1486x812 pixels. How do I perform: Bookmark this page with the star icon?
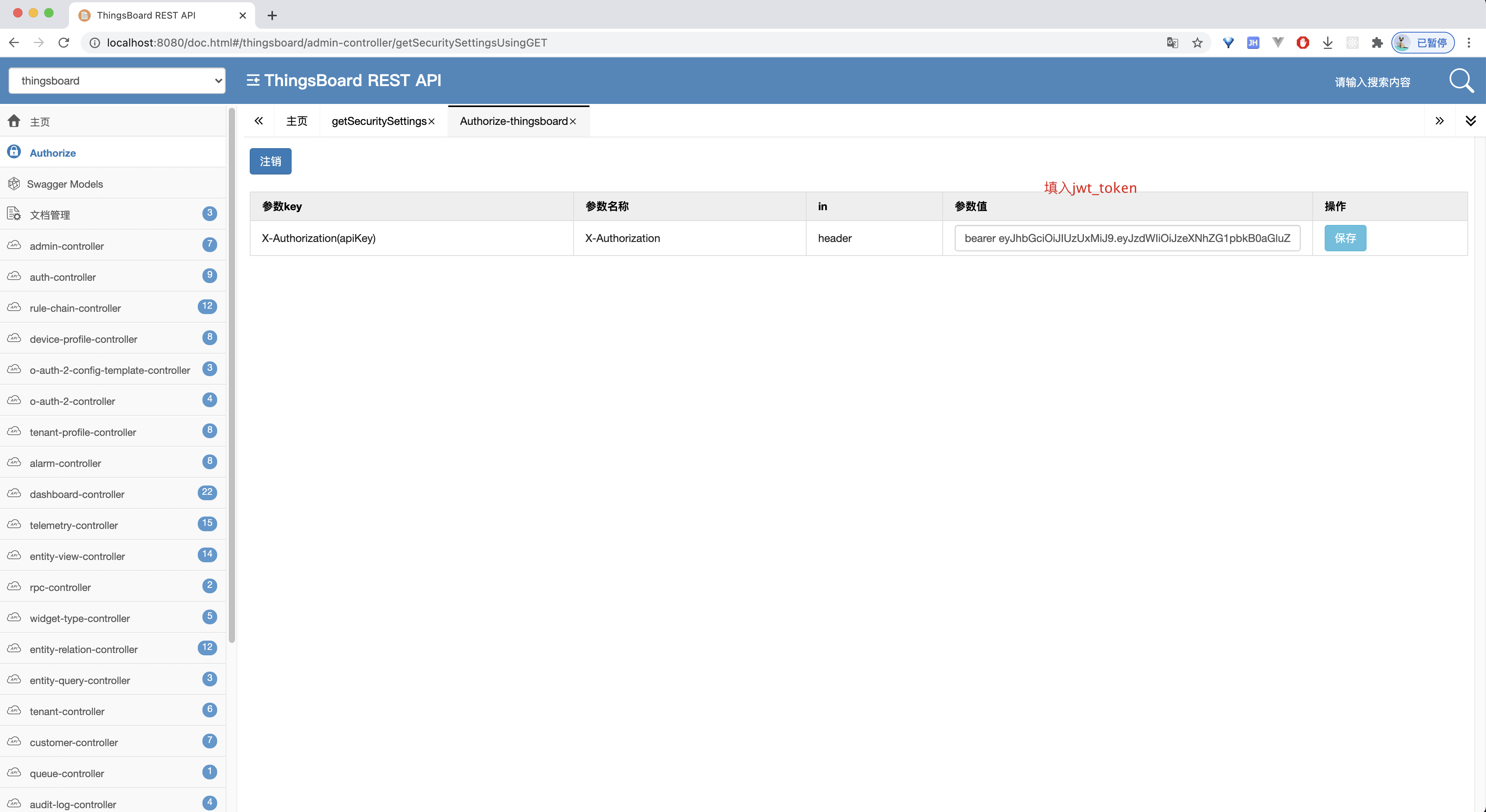pyautogui.click(x=1197, y=43)
